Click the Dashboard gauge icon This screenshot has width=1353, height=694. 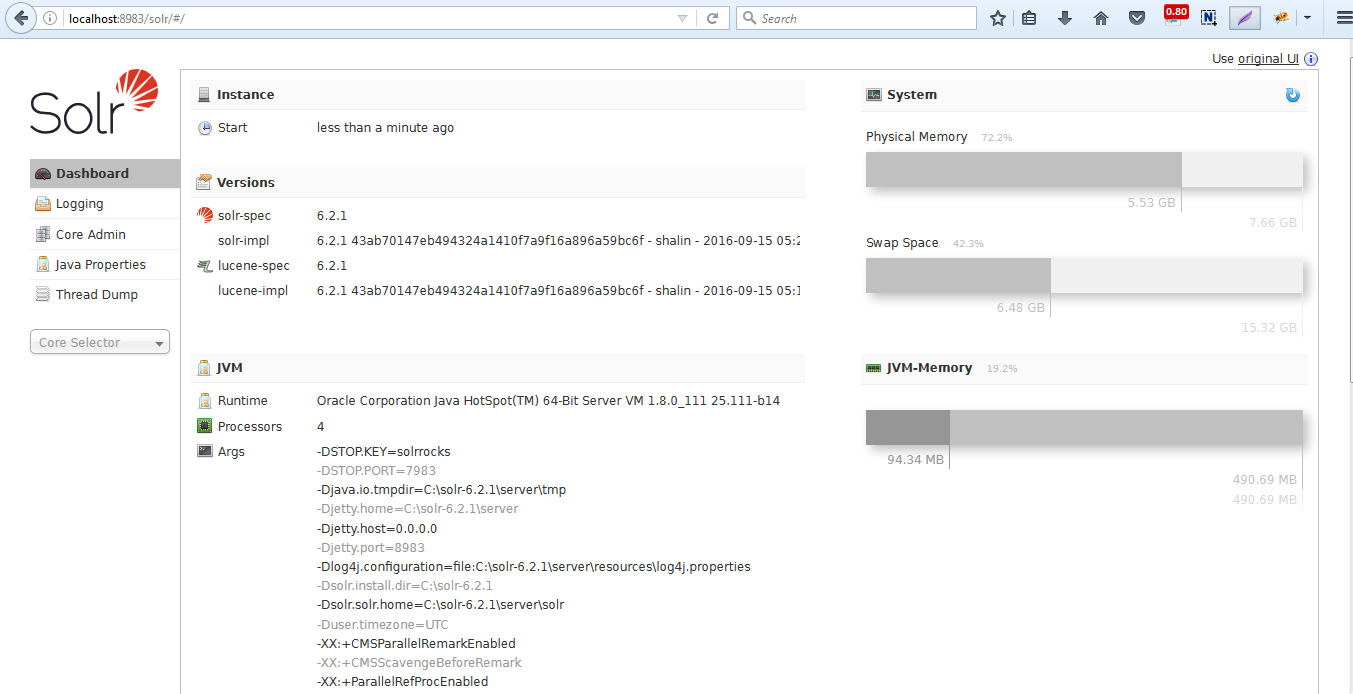[42, 174]
